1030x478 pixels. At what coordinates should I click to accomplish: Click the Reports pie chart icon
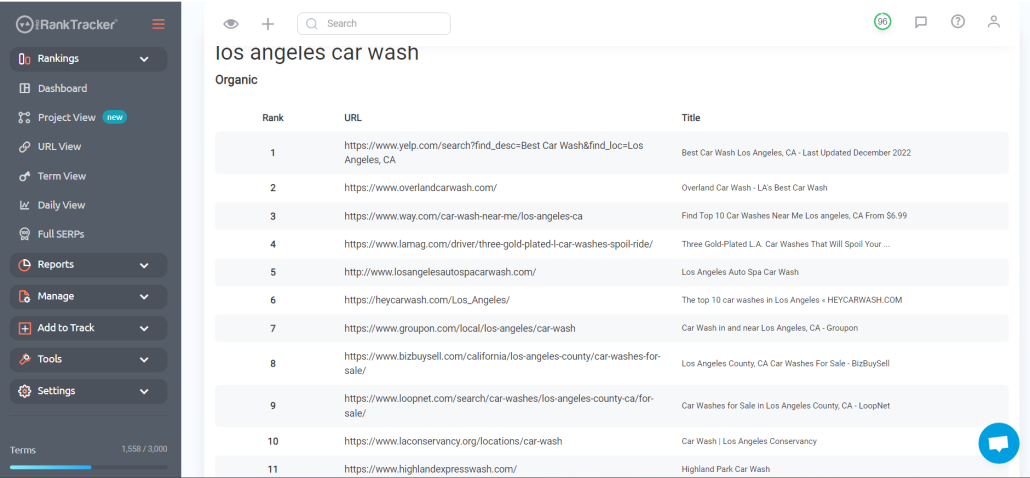(24, 265)
